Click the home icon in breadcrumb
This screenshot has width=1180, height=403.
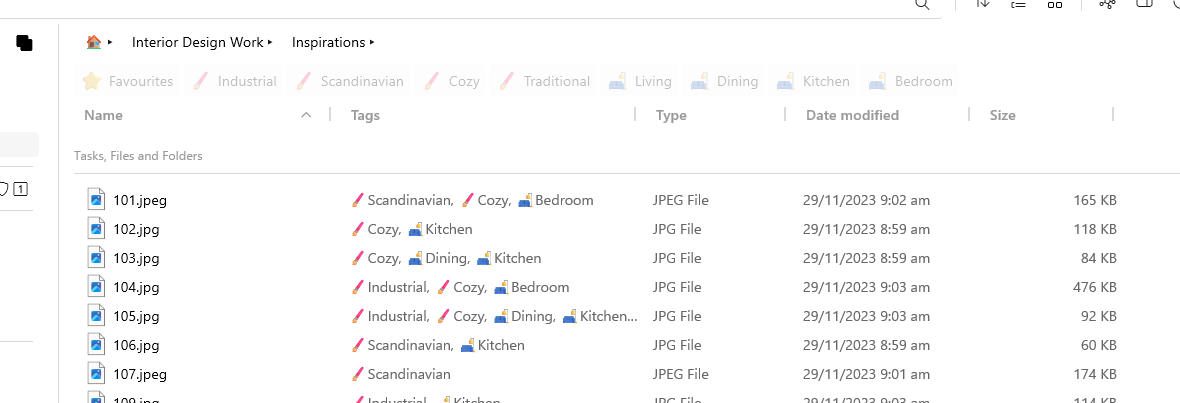coord(94,42)
